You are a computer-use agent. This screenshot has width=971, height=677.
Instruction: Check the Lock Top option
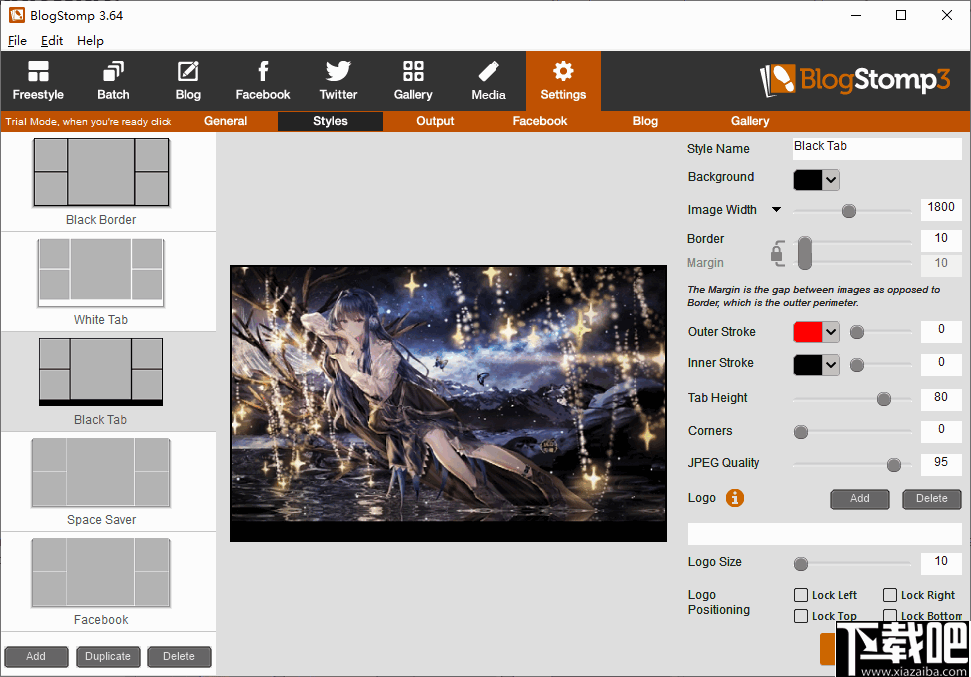(x=801, y=616)
